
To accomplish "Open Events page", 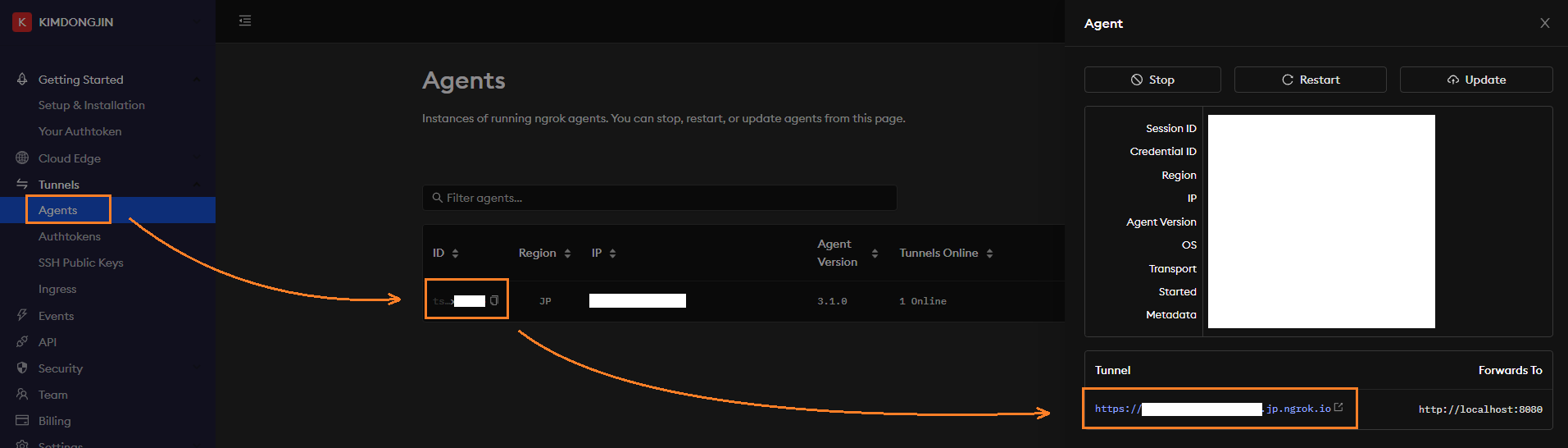I will pos(56,316).
